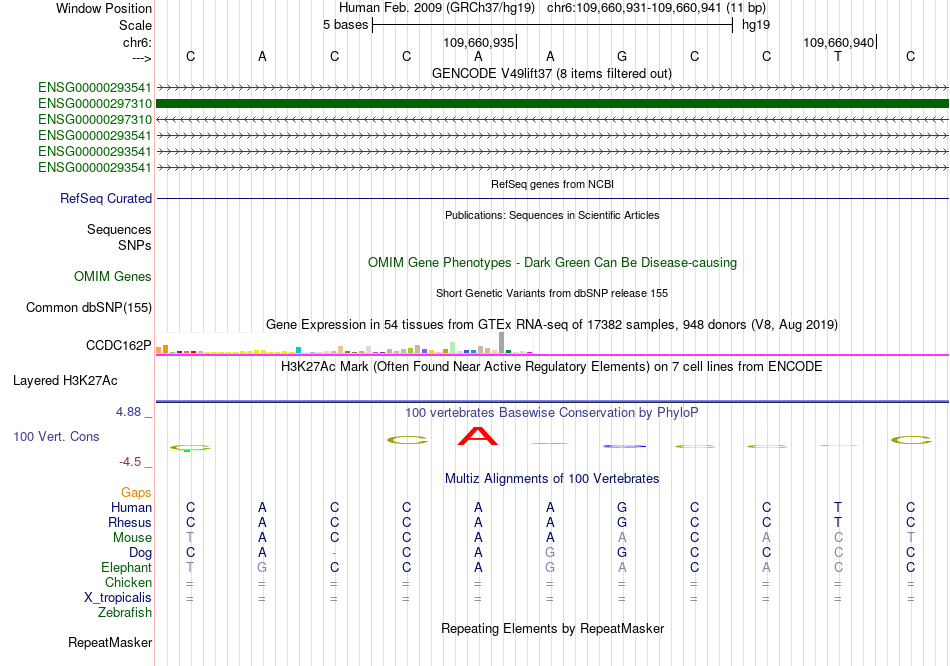Click the OMIM Gene Phenotypes track title
The image size is (950, 666).
(x=553, y=262)
